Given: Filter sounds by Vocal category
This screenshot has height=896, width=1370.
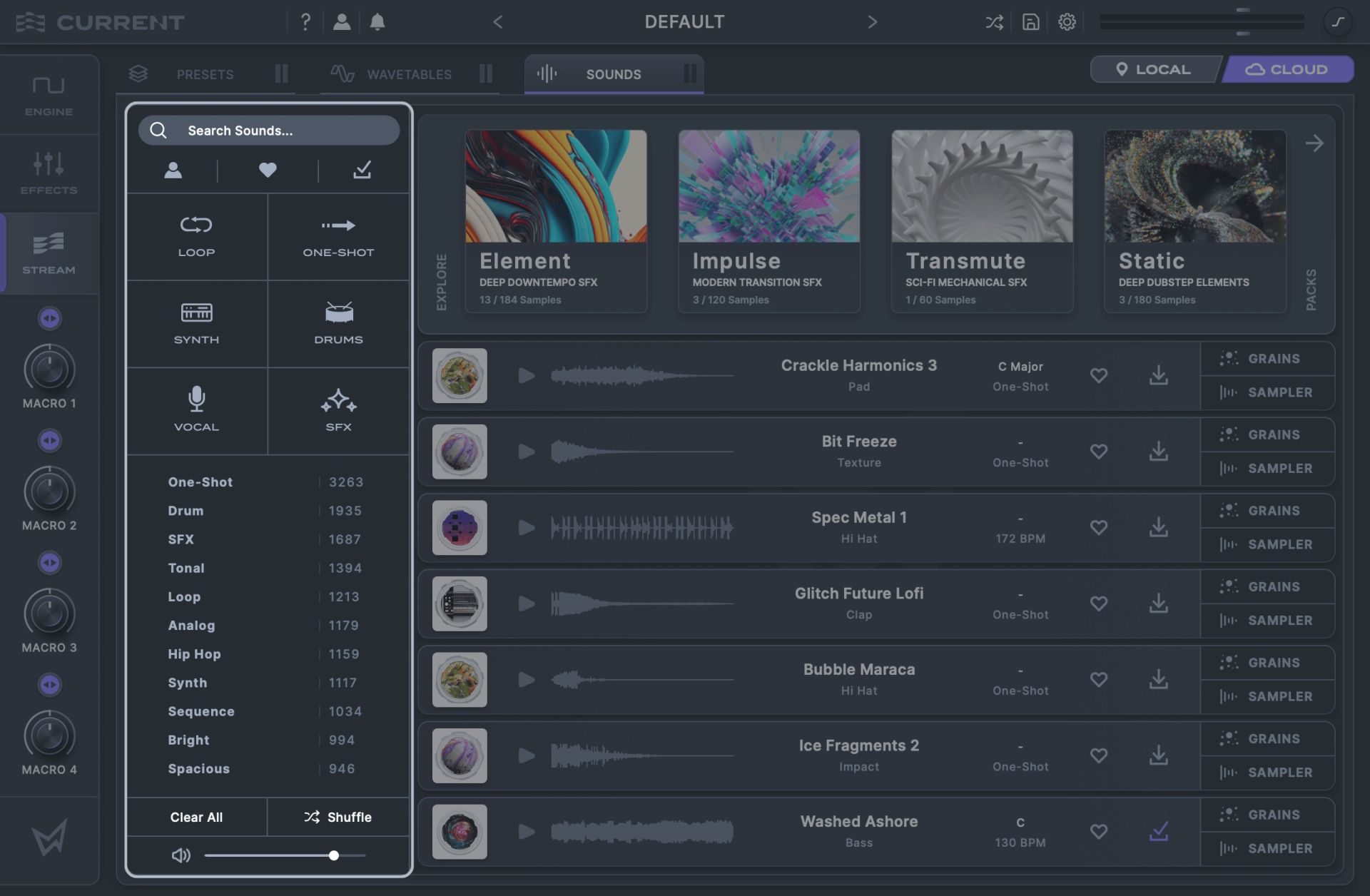Looking at the screenshot, I should point(196,411).
